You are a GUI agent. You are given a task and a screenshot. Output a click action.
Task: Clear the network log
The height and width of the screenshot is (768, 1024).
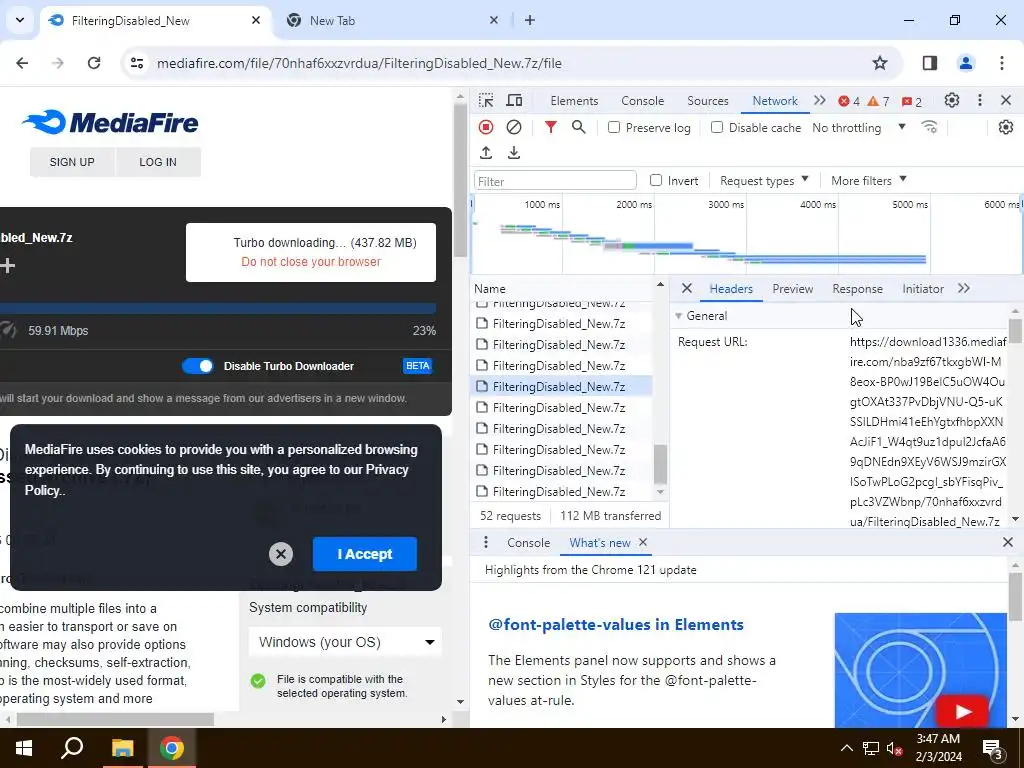point(514,127)
